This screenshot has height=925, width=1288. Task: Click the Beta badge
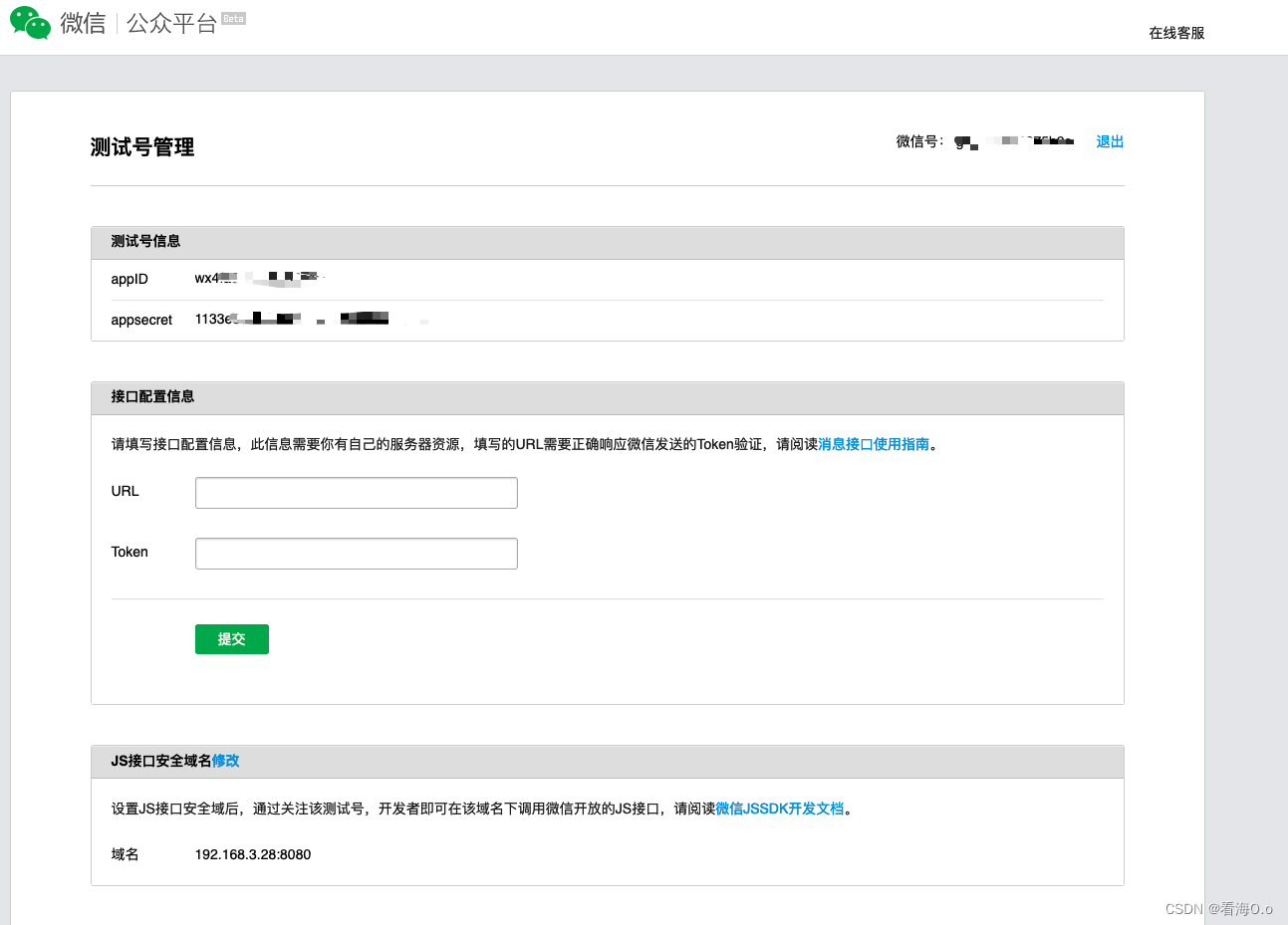(233, 18)
